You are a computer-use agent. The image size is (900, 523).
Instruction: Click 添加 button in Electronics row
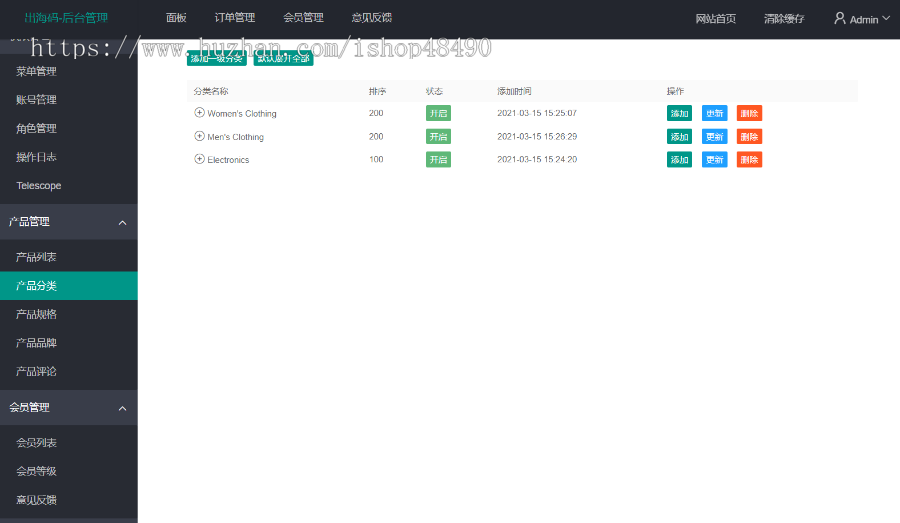(679, 160)
